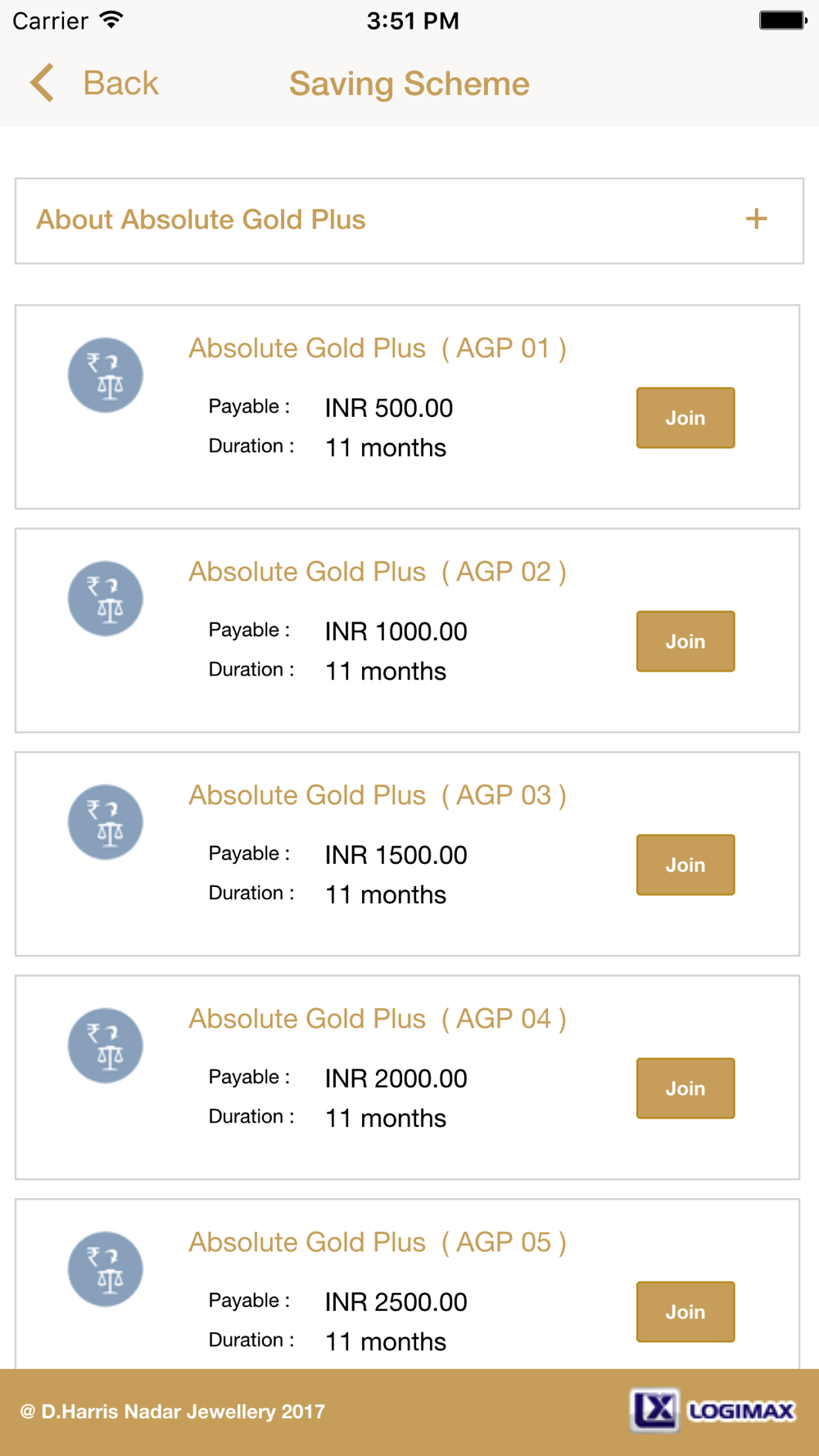Tap the AGP 03 scheme rupee-scale icon
The image size is (819, 1456).
tap(106, 822)
